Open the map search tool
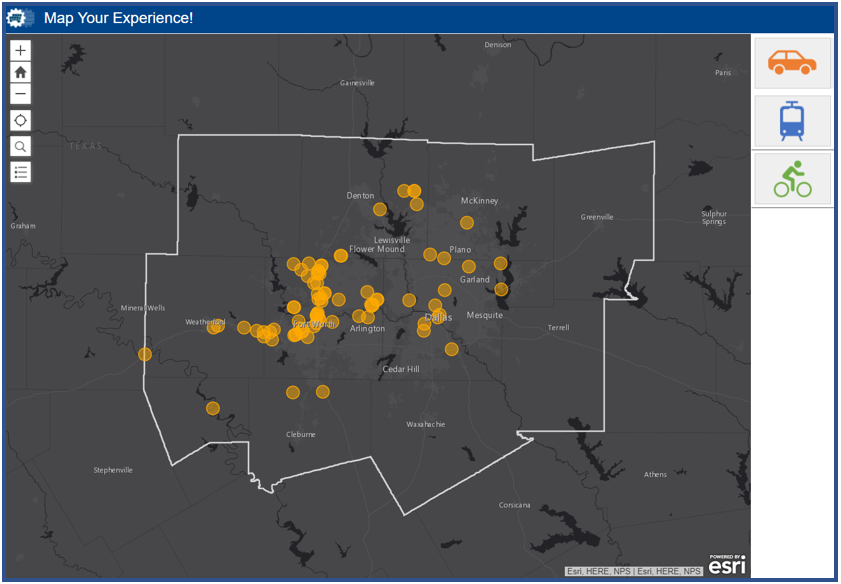Image resolution: width=841 pixels, height=584 pixels. (21, 146)
